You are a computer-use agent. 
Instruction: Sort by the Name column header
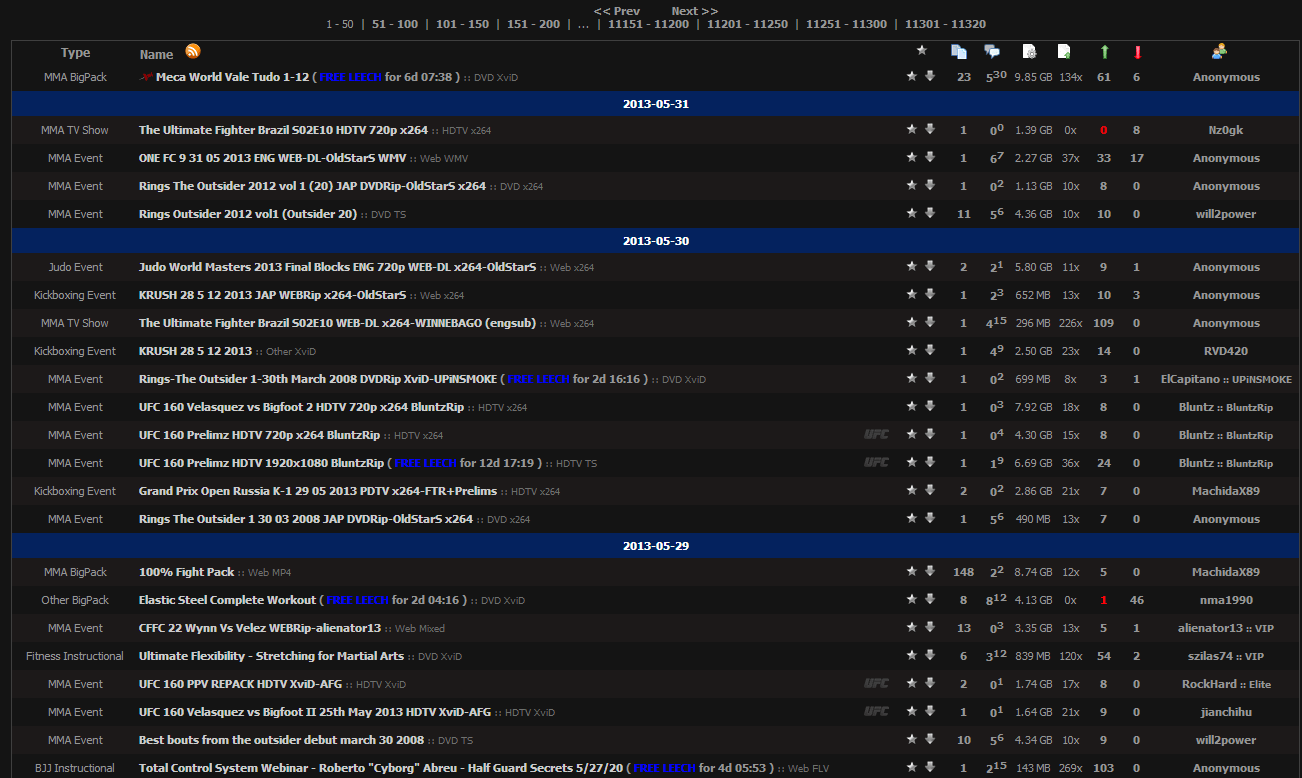[x=156, y=54]
